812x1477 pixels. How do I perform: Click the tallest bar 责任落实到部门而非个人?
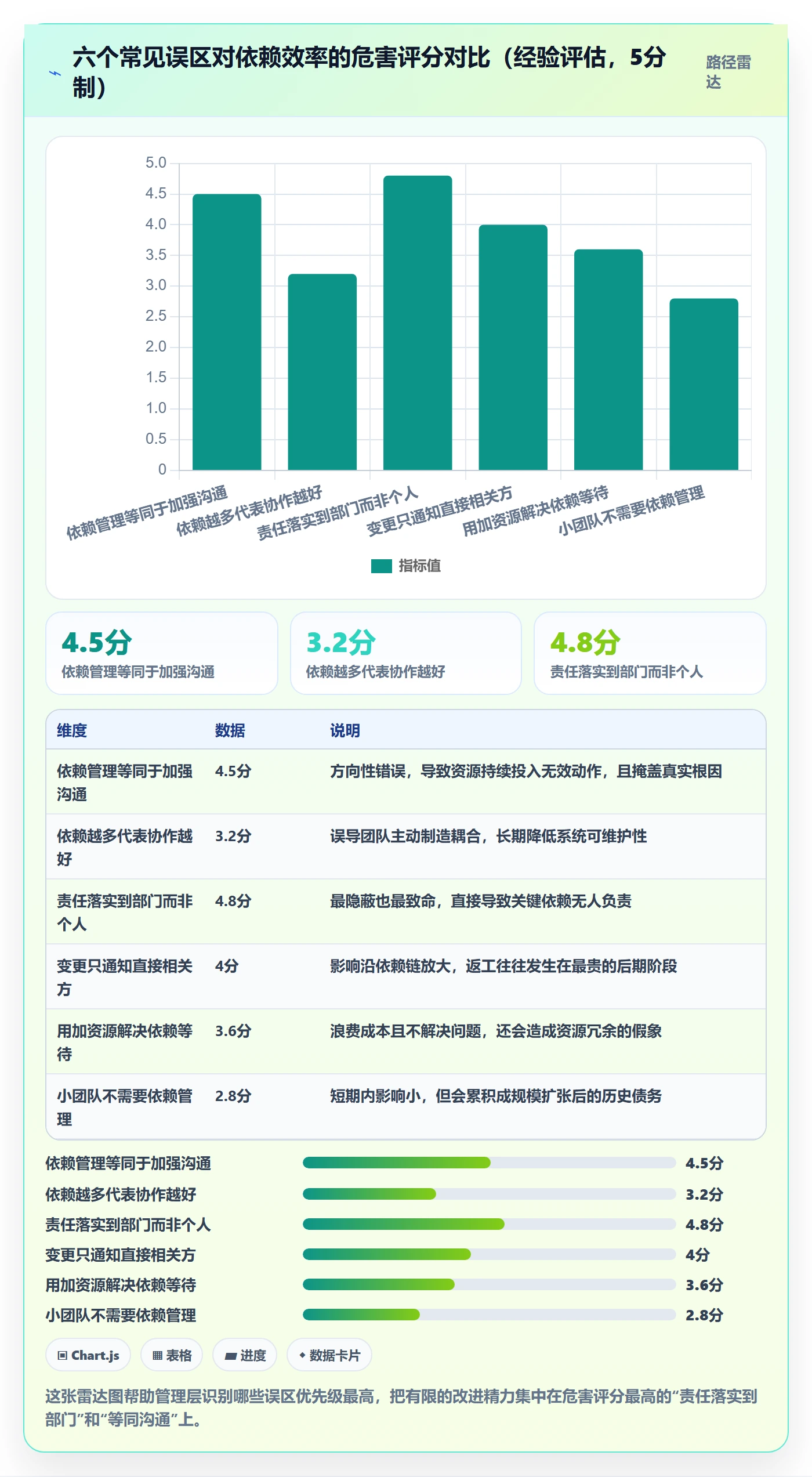(418, 323)
